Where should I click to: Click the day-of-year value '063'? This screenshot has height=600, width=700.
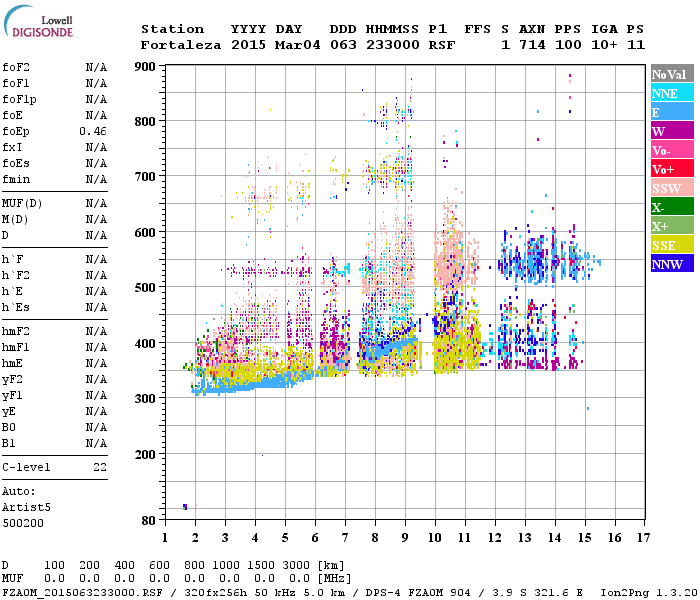pyautogui.click(x=343, y=45)
